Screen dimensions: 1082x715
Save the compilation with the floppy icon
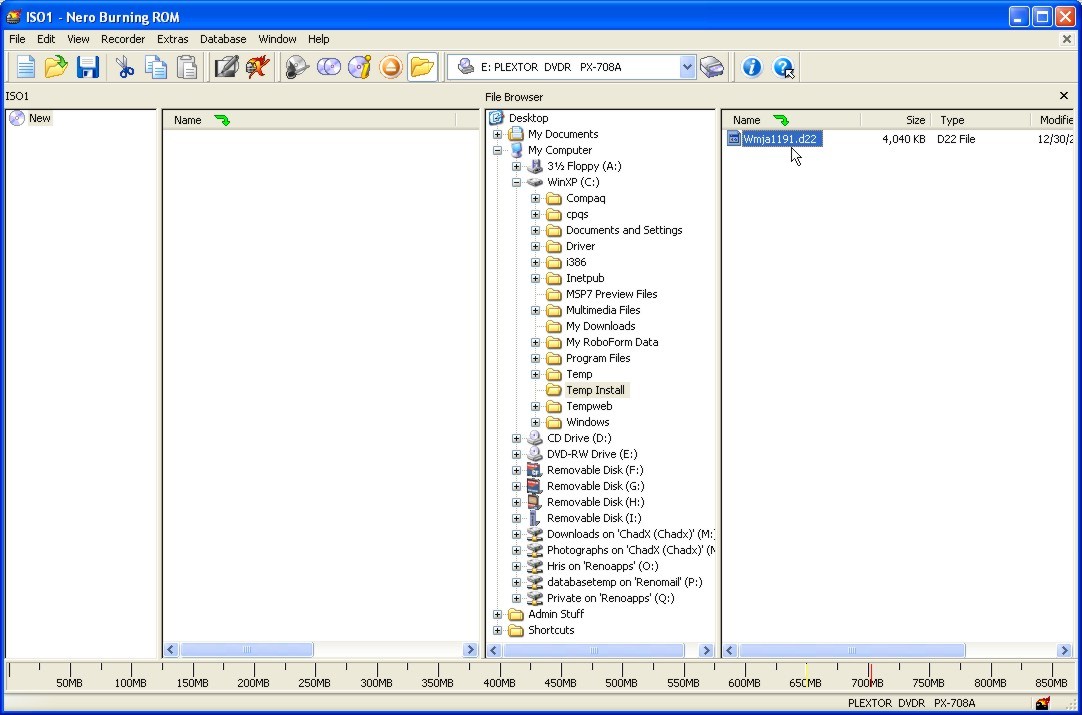pyautogui.click(x=87, y=67)
